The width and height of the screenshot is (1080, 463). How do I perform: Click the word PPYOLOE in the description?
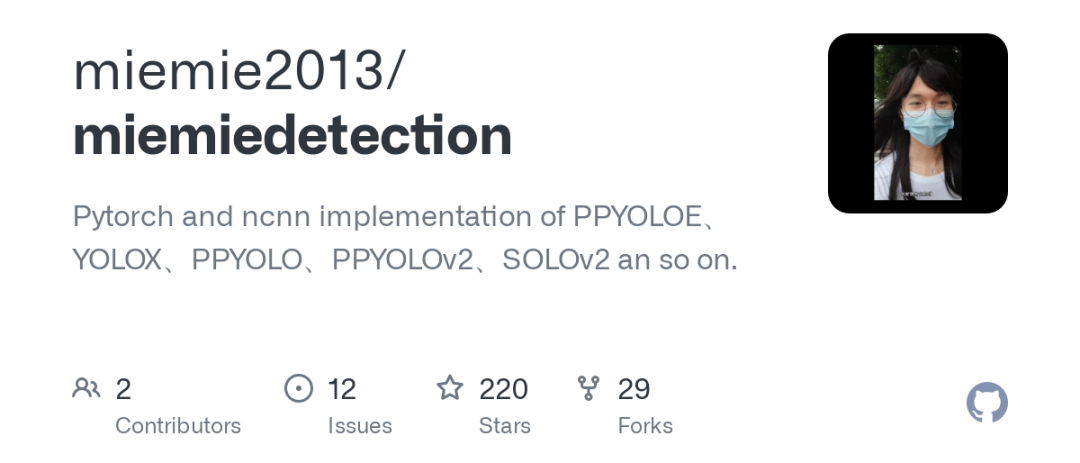click(x=636, y=216)
